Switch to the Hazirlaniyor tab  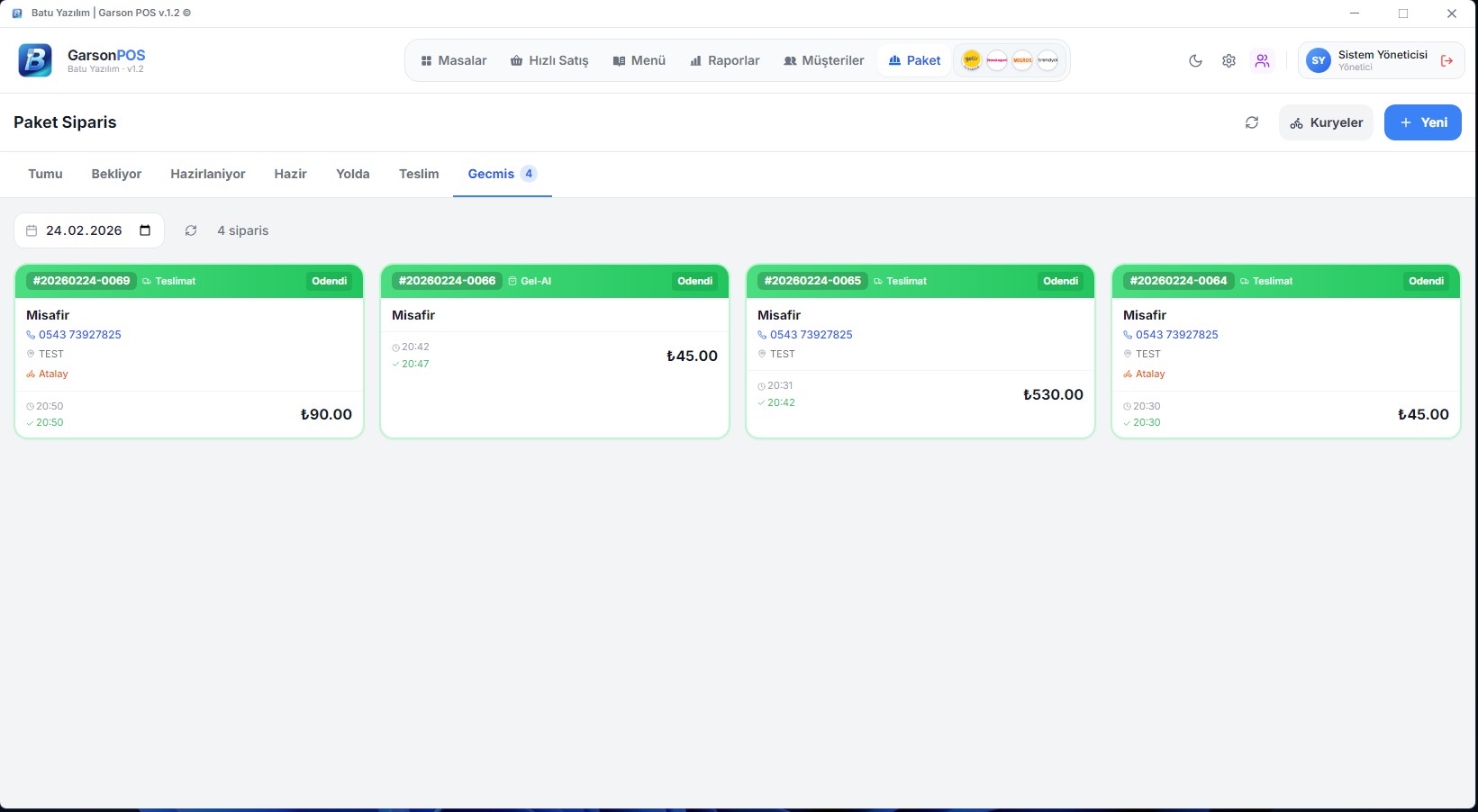pyautogui.click(x=207, y=174)
